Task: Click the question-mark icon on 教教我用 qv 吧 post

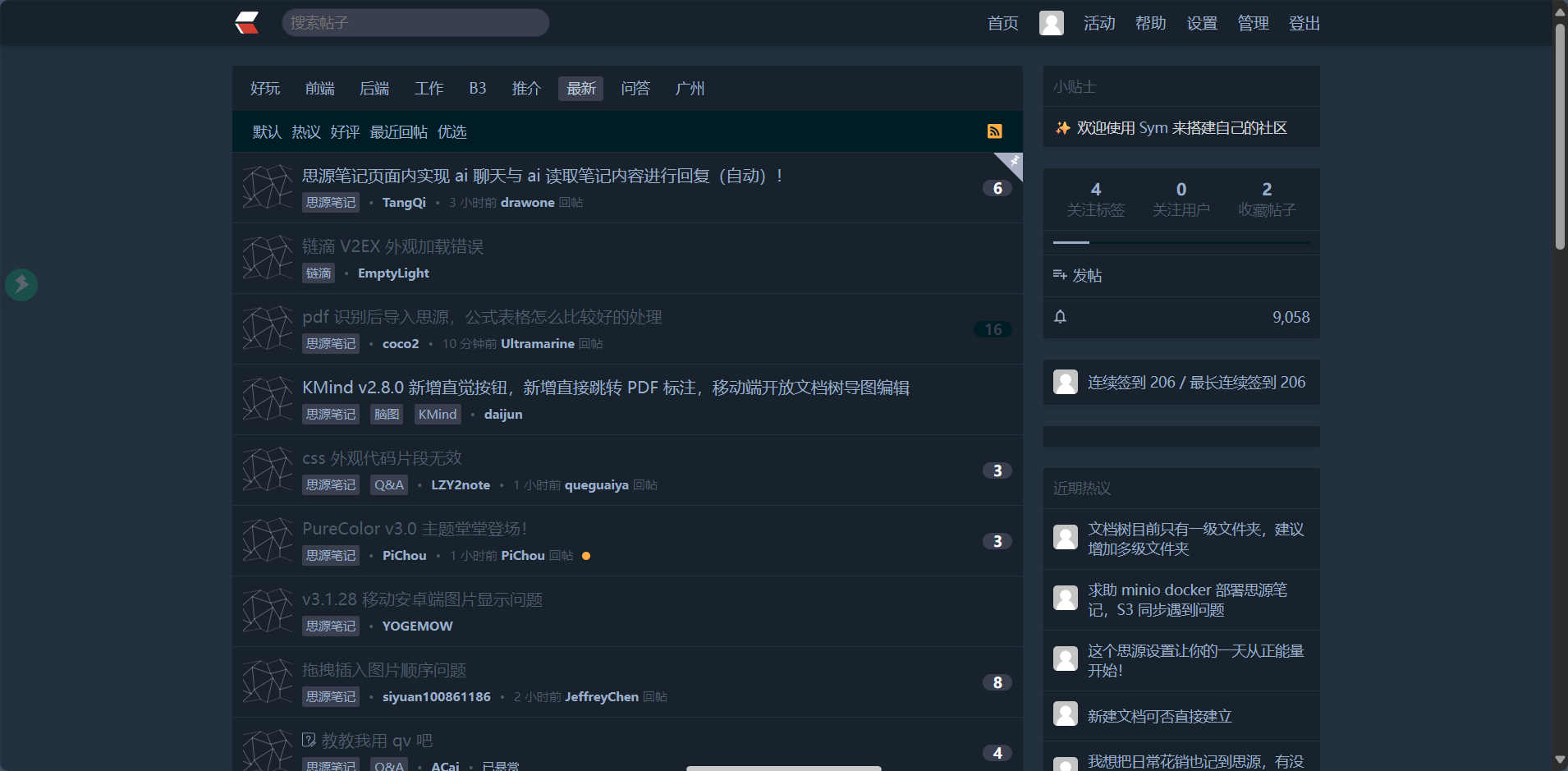Action: pos(309,740)
